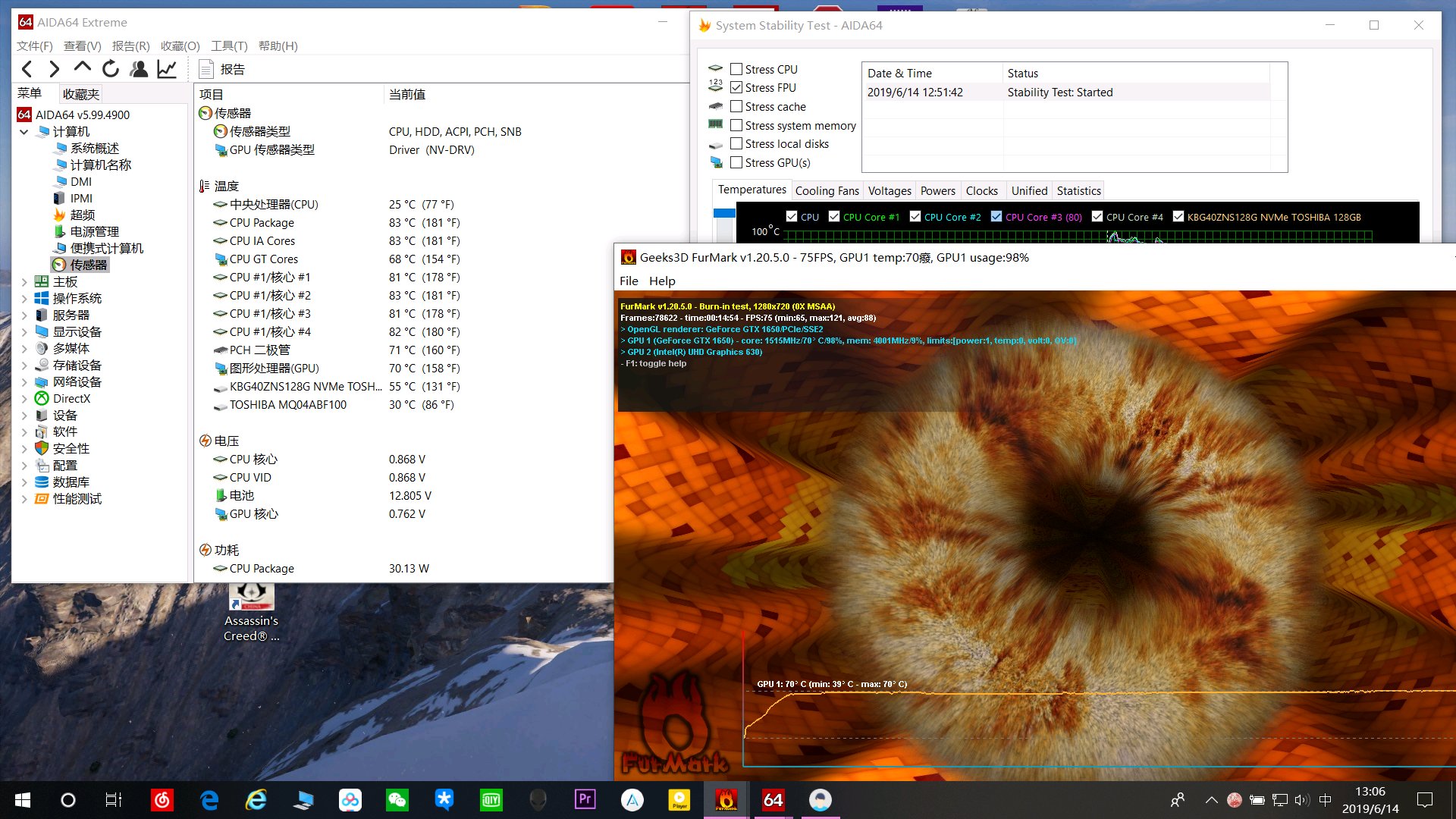Enable the Stress CPU checkbox
Screen dimensions: 1456x819
736,69
